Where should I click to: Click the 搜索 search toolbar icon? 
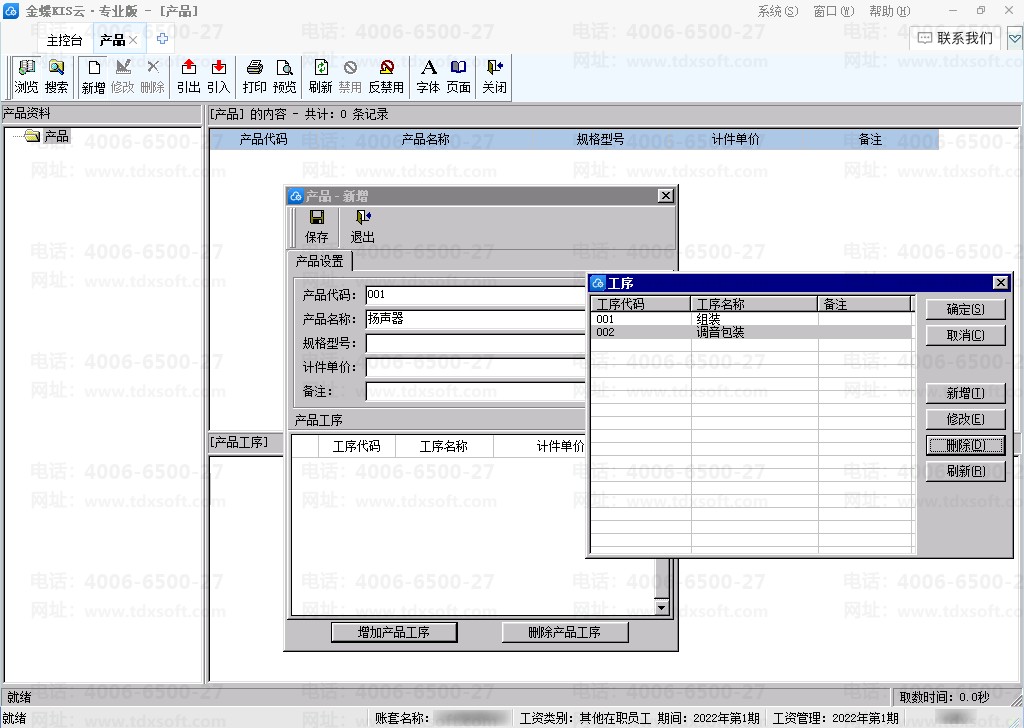[x=56, y=77]
